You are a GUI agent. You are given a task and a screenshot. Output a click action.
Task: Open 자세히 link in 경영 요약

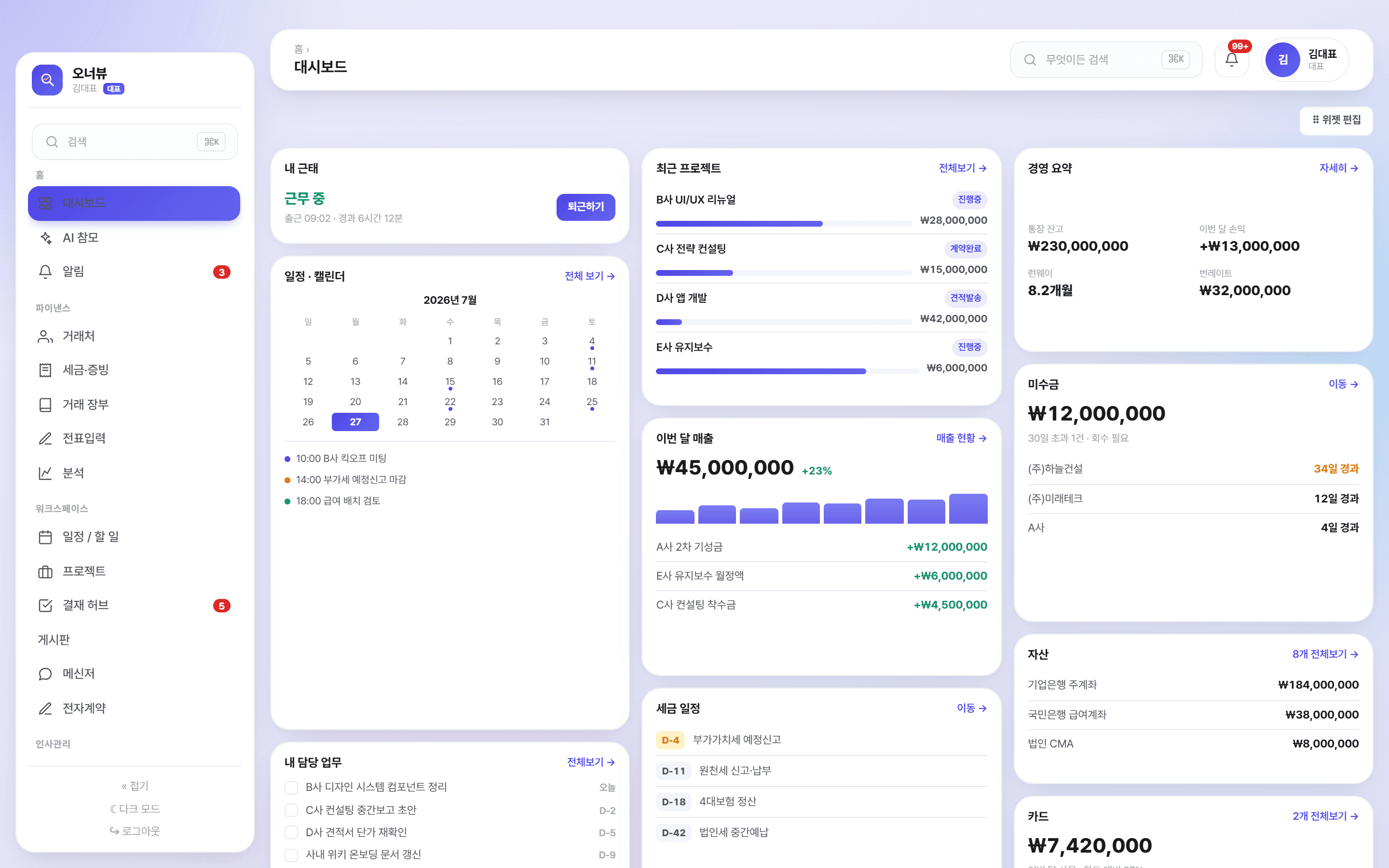pos(1338,168)
